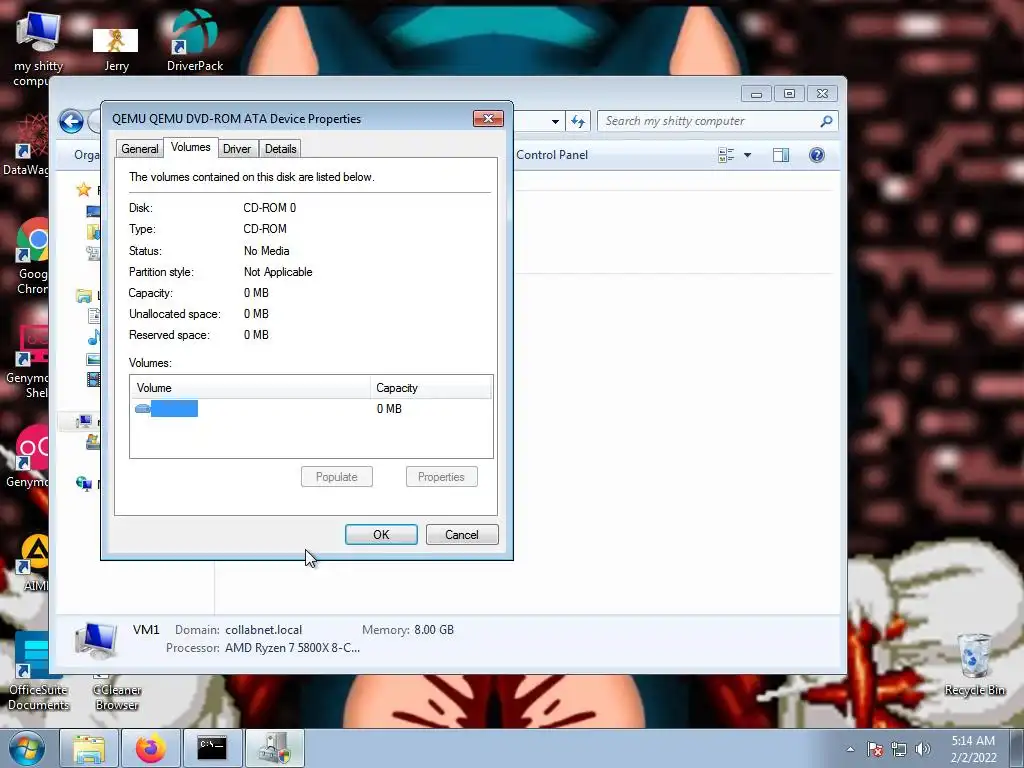Click the disabled Populate button

(337, 477)
